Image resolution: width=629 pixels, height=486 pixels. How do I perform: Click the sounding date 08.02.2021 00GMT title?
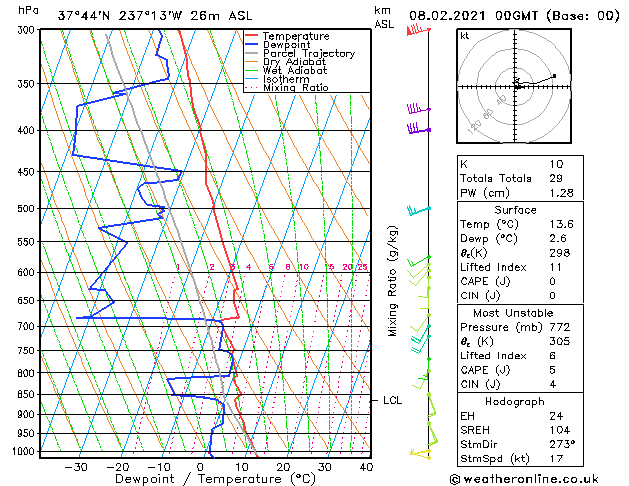click(x=473, y=16)
